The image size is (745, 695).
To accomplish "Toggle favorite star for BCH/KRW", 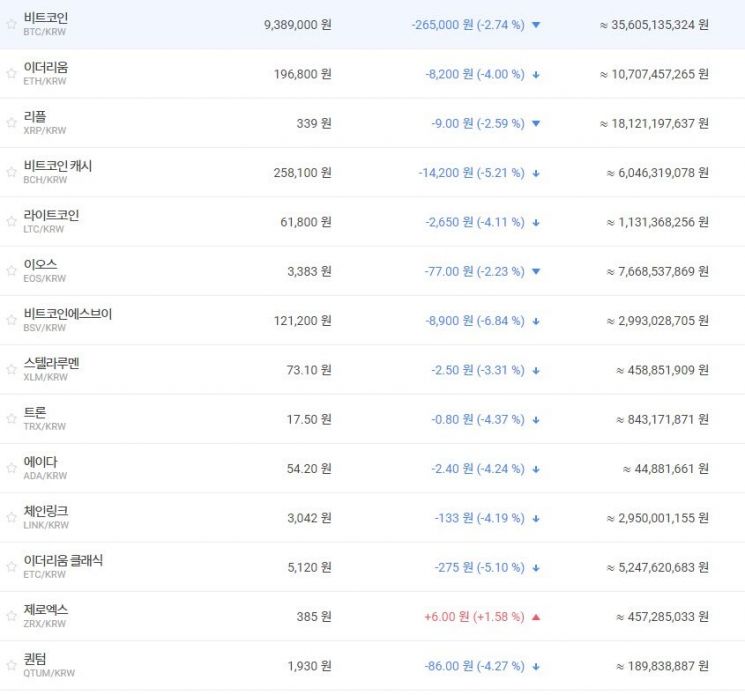I will 11,172.
